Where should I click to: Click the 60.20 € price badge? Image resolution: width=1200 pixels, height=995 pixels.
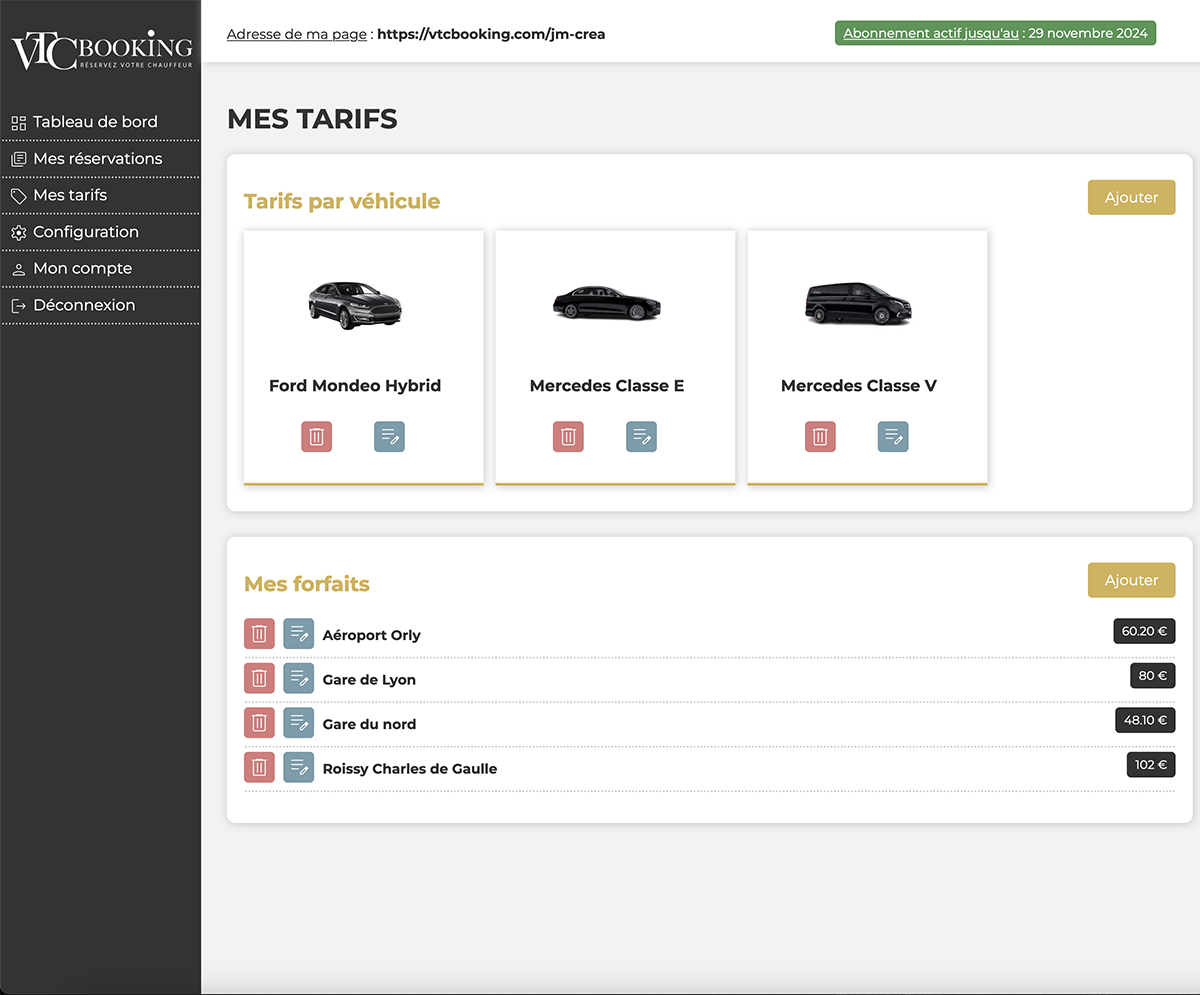point(1144,631)
